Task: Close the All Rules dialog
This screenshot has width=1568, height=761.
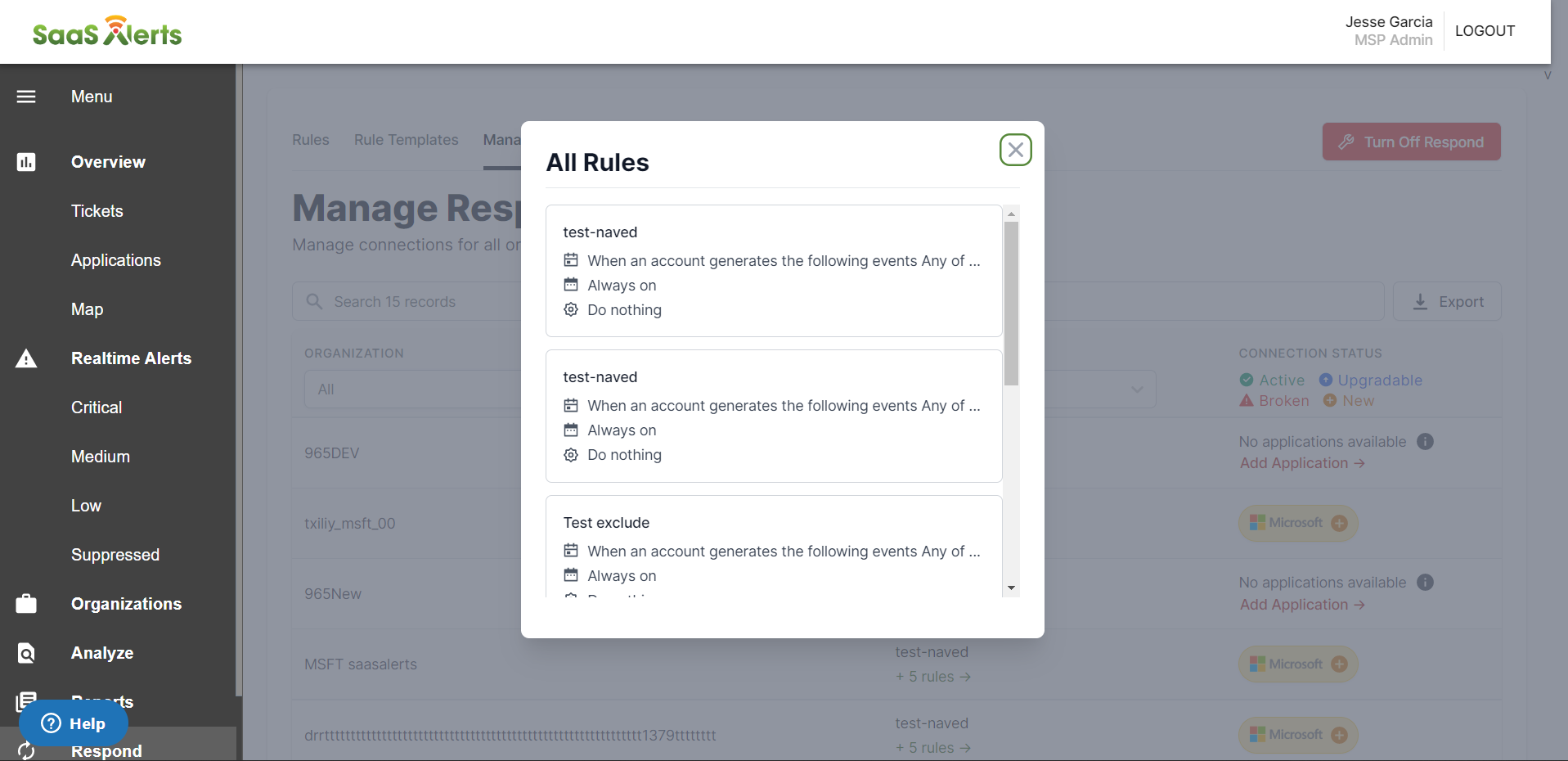Action: click(1015, 150)
